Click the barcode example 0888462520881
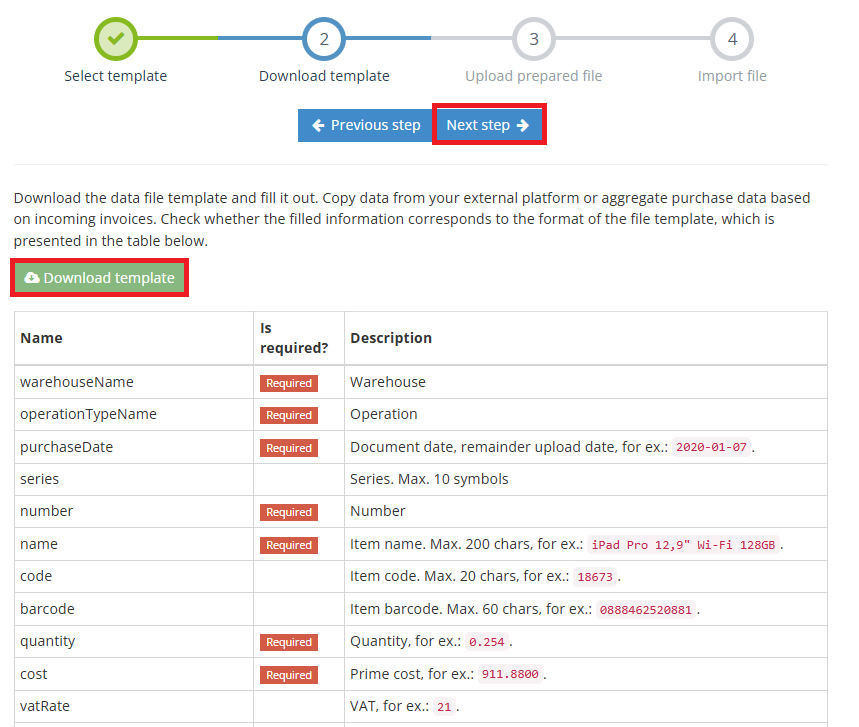Image resolution: width=859 pixels, height=727 pixels. click(x=647, y=610)
